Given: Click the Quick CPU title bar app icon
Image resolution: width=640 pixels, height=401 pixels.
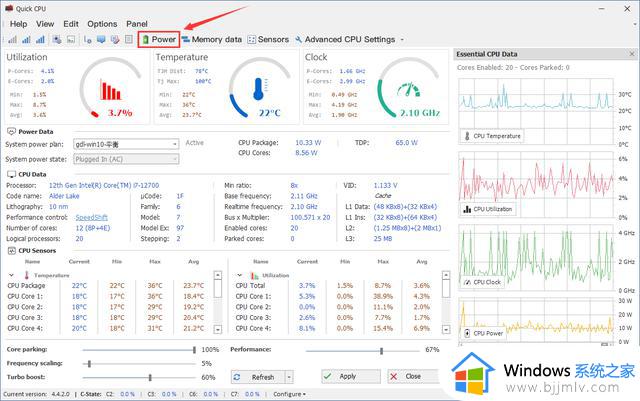Looking at the screenshot, I should point(9,8).
